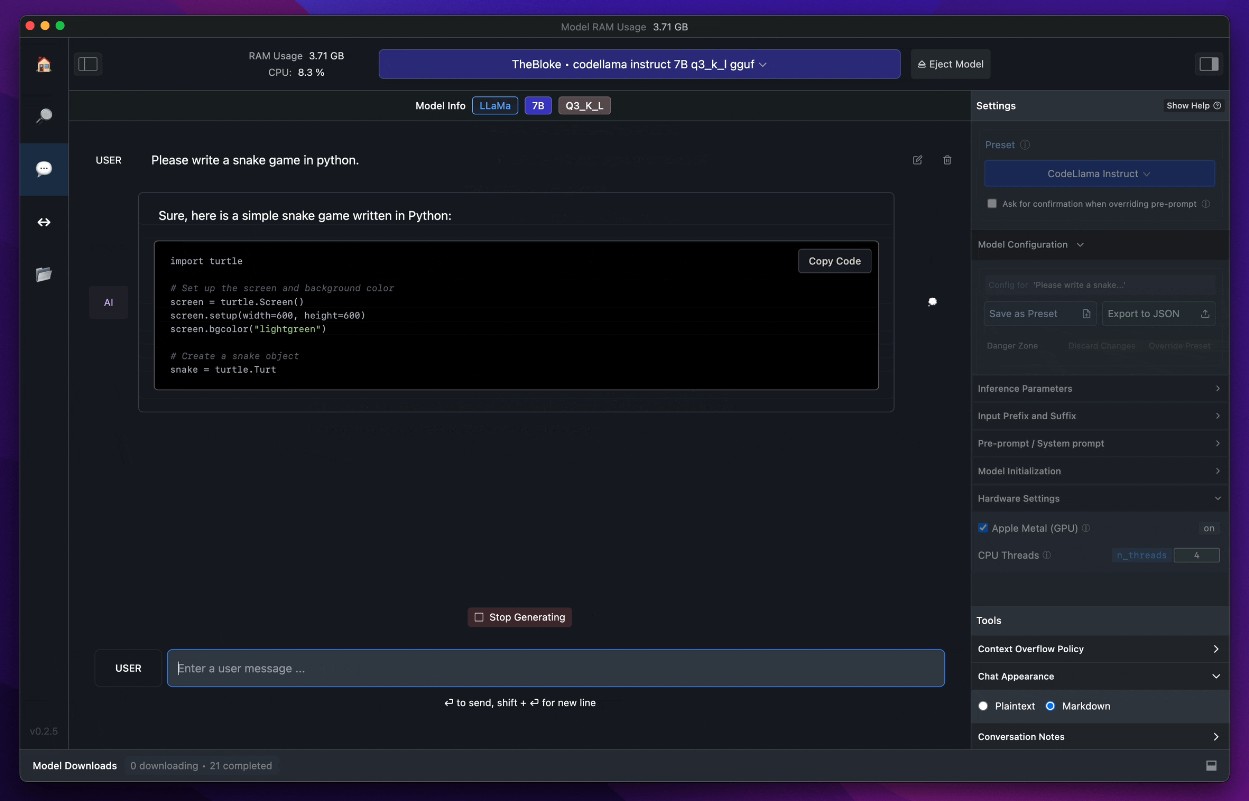Select the Plaintext radio button
The height and width of the screenshot is (801, 1249).
pyautogui.click(x=983, y=706)
